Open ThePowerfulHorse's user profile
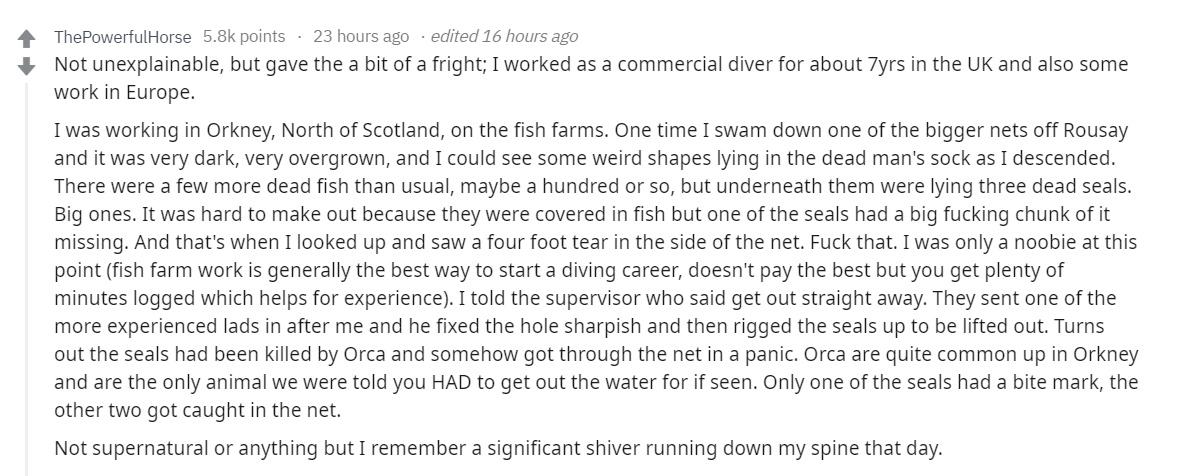 [123, 36]
